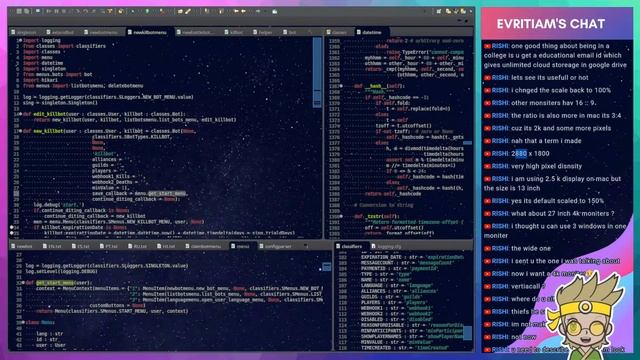Image resolution: width=640 pixels, height=360 pixels.
Task: Click the 'import logging' code line
Action: click(x=42, y=40)
